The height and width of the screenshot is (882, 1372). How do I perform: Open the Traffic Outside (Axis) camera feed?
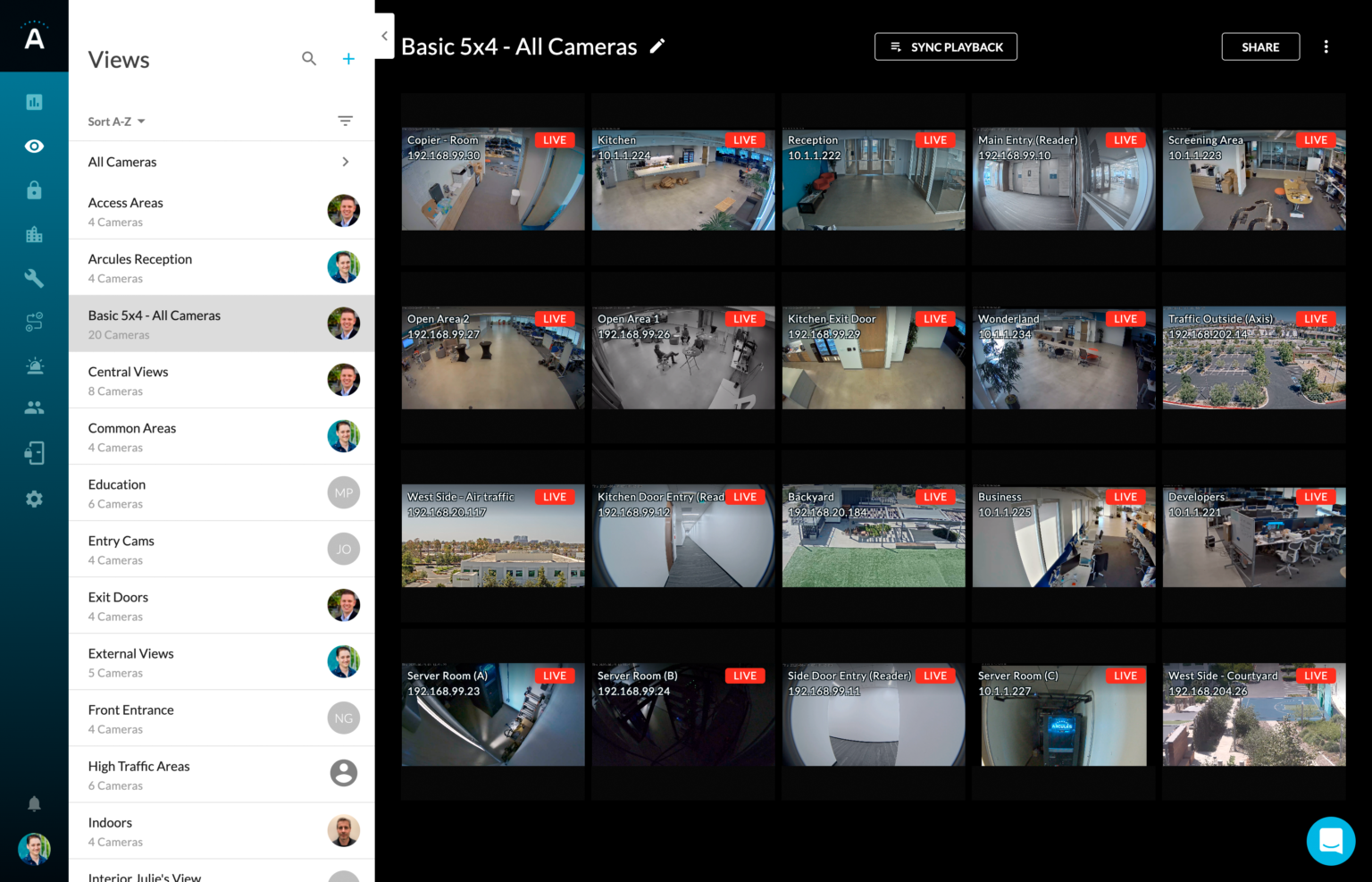pyautogui.click(x=1254, y=357)
